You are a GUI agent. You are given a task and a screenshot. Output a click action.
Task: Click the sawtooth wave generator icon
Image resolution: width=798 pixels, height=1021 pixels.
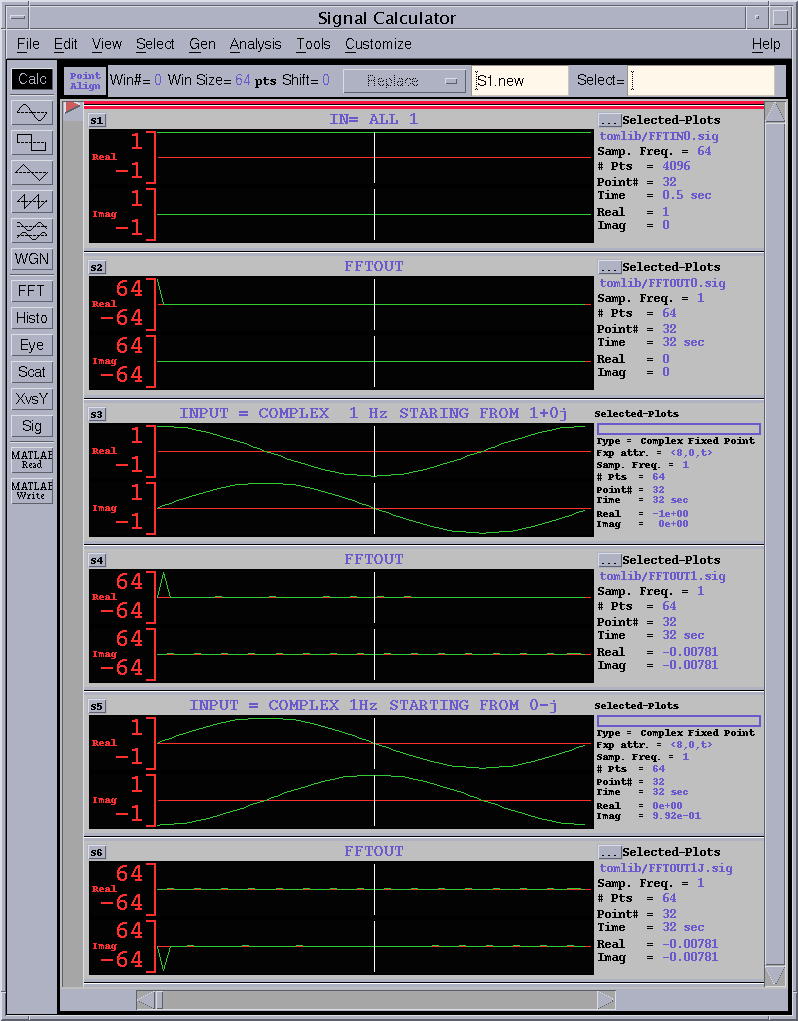(32, 201)
